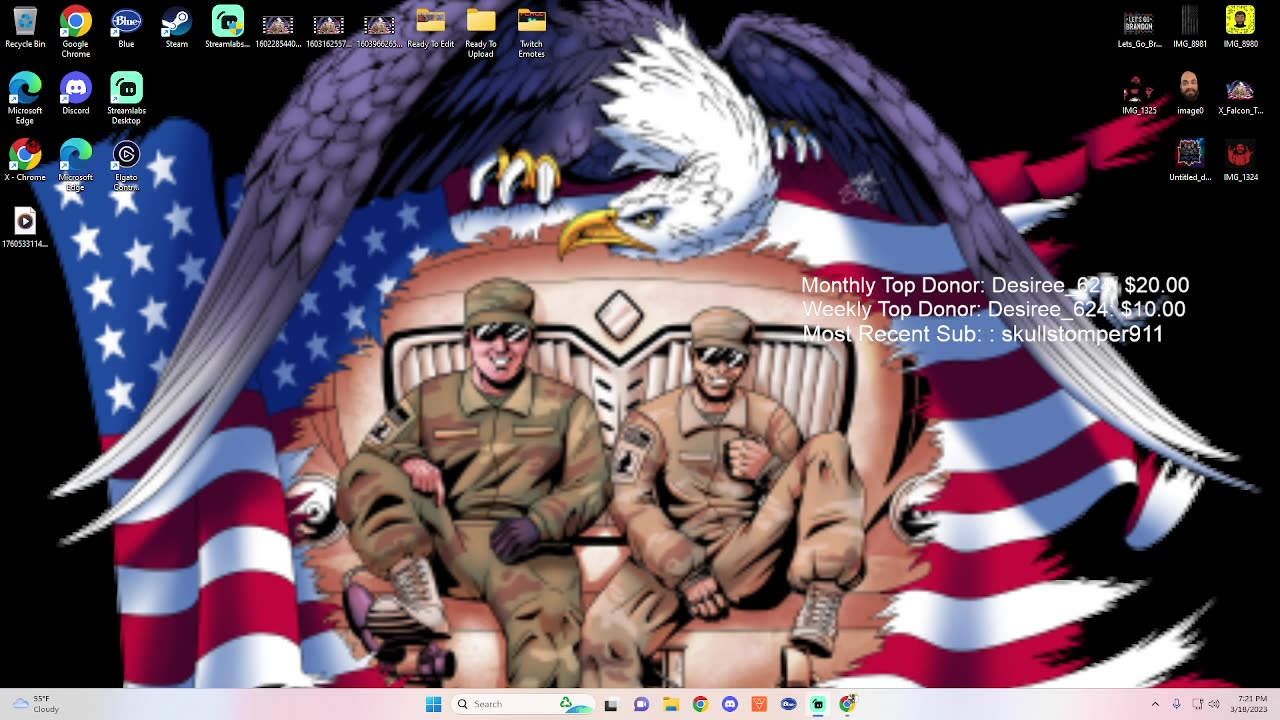Select the Microsoft Edge shortcut beside Elgato
The width and height of the screenshot is (1280, 720).
76,165
